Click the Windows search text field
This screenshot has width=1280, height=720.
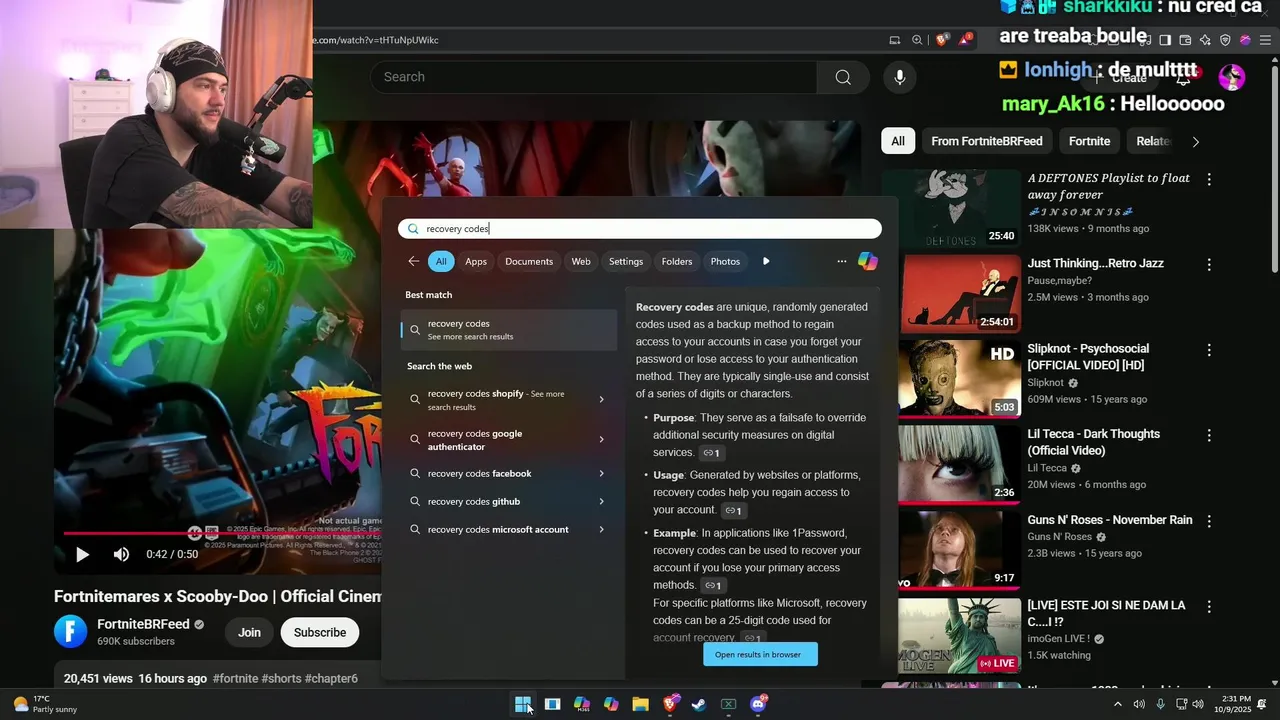(x=640, y=229)
